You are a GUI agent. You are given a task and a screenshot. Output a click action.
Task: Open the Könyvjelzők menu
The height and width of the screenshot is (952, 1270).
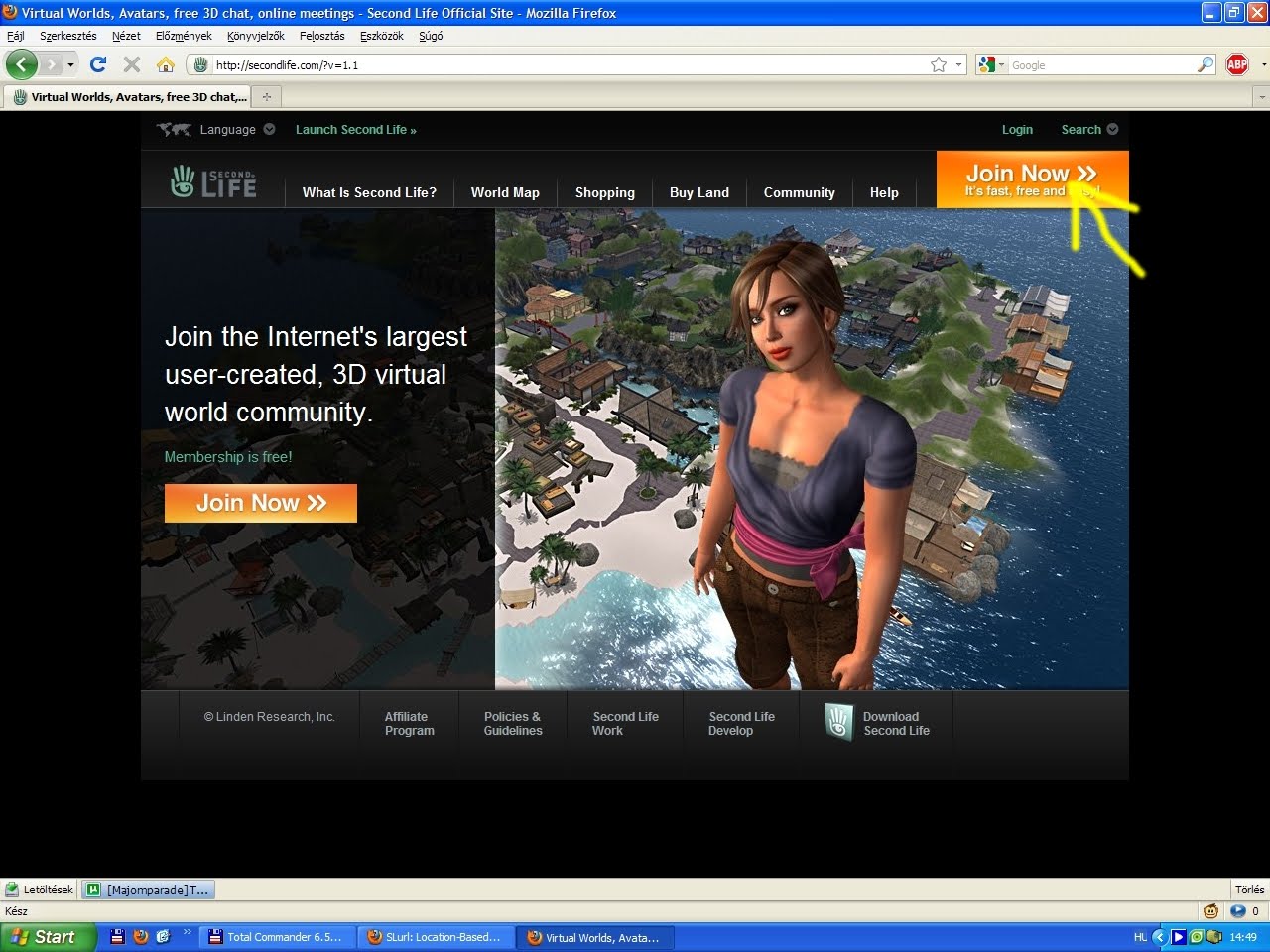(256, 36)
